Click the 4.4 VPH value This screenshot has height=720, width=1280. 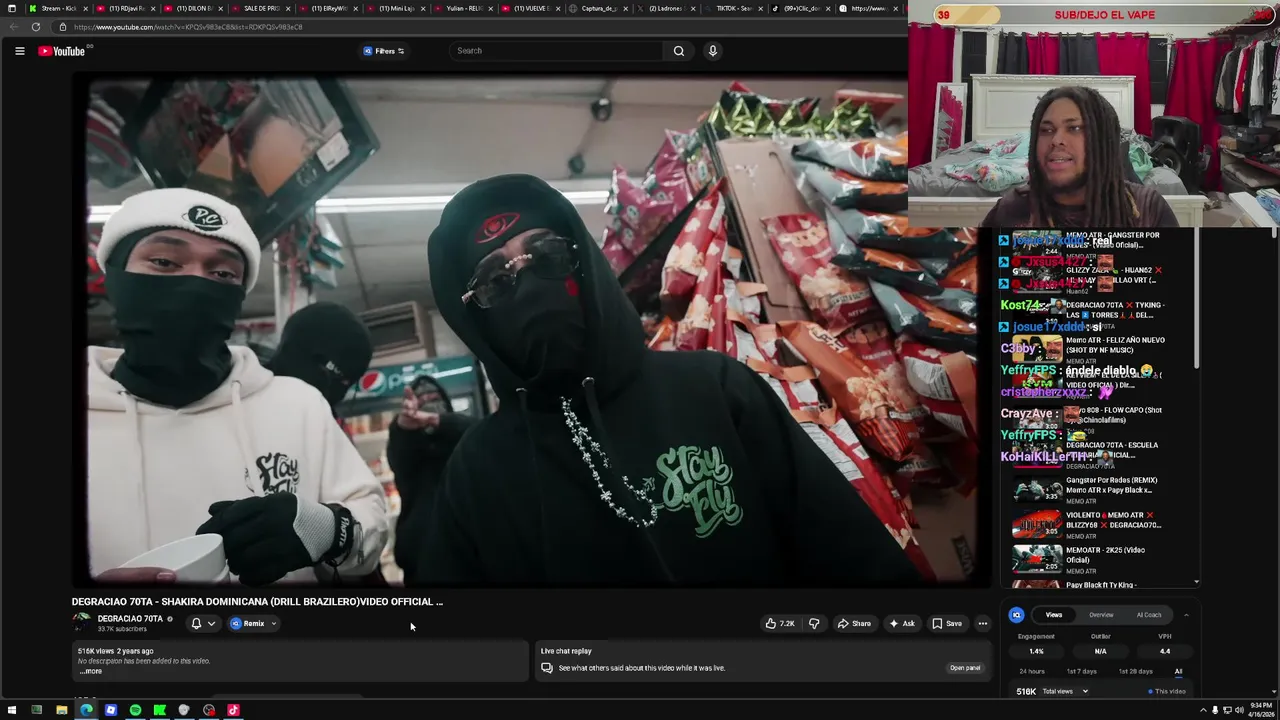(x=1165, y=651)
